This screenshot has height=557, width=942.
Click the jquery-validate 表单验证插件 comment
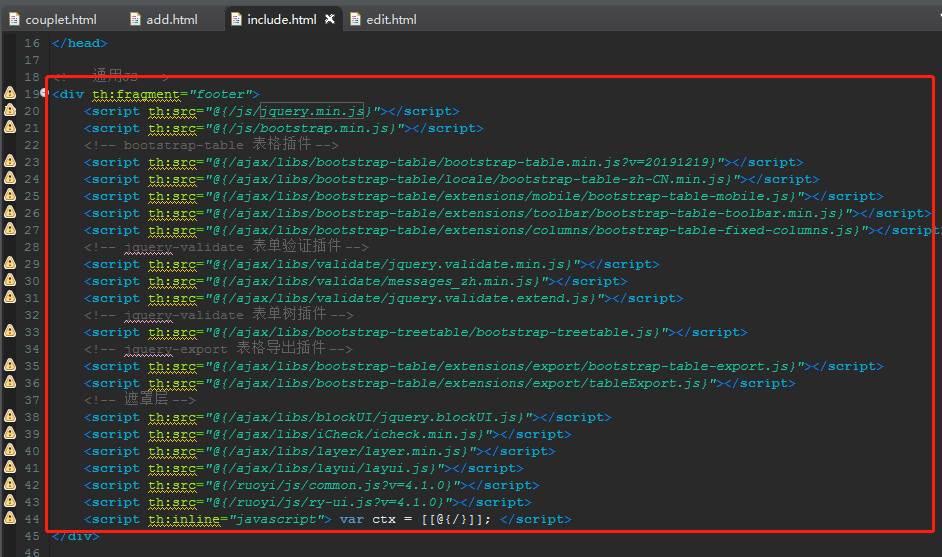coord(226,246)
